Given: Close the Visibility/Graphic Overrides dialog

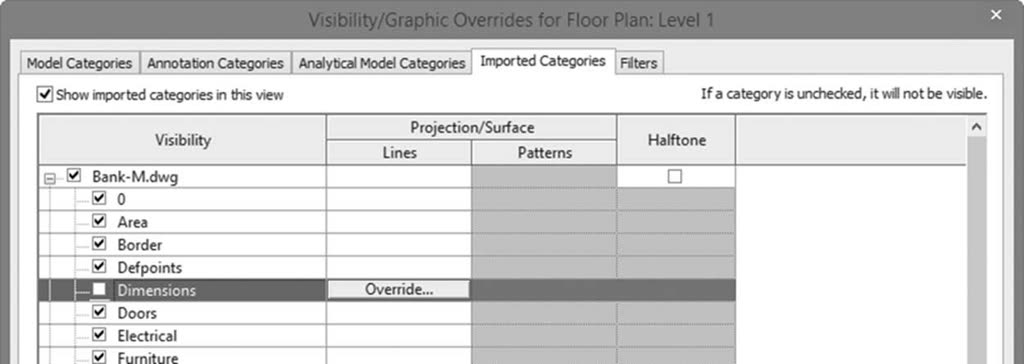Looking at the screenshot, I should (x=996, y=14).
